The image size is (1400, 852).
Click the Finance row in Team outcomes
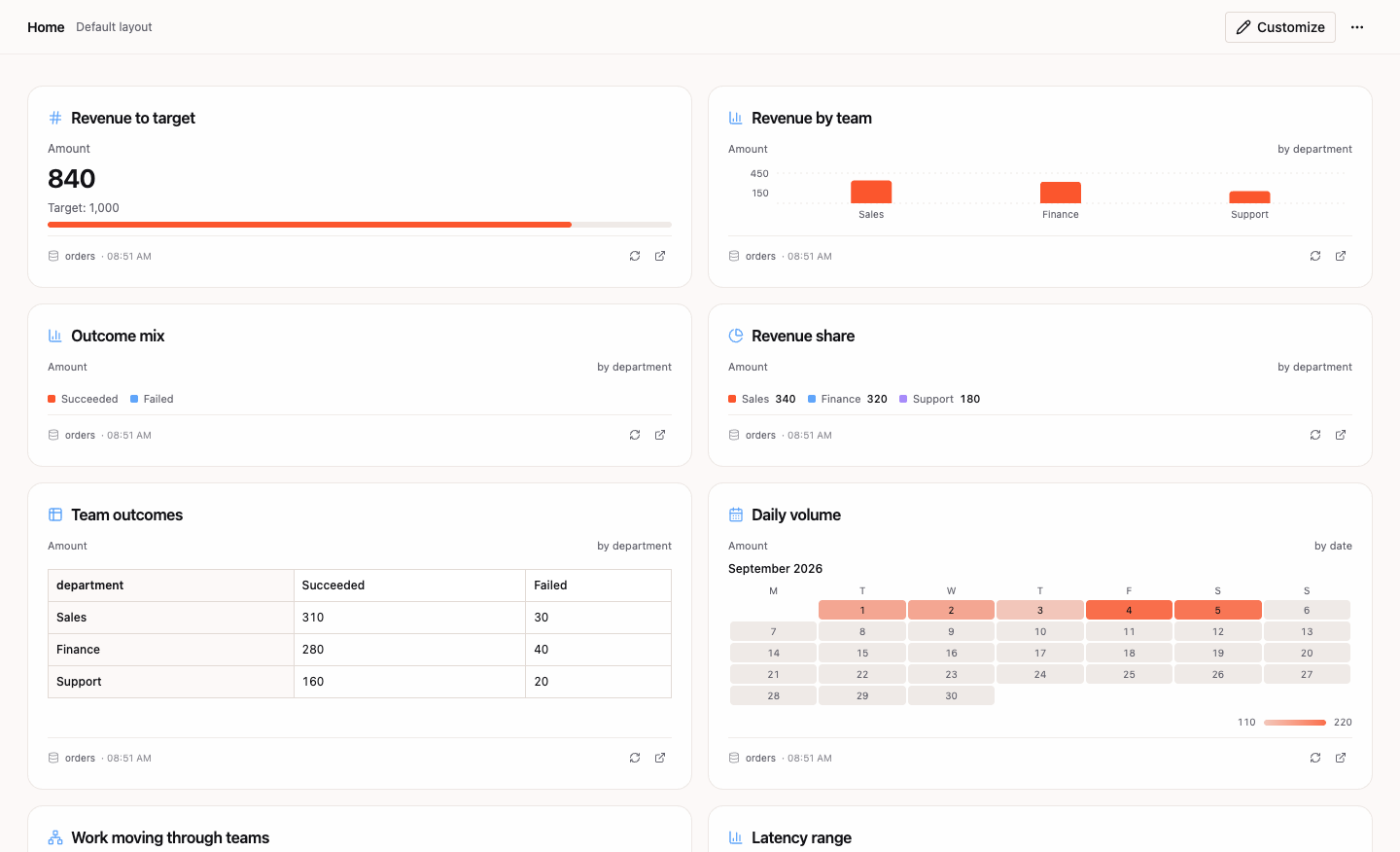(360, 650)
